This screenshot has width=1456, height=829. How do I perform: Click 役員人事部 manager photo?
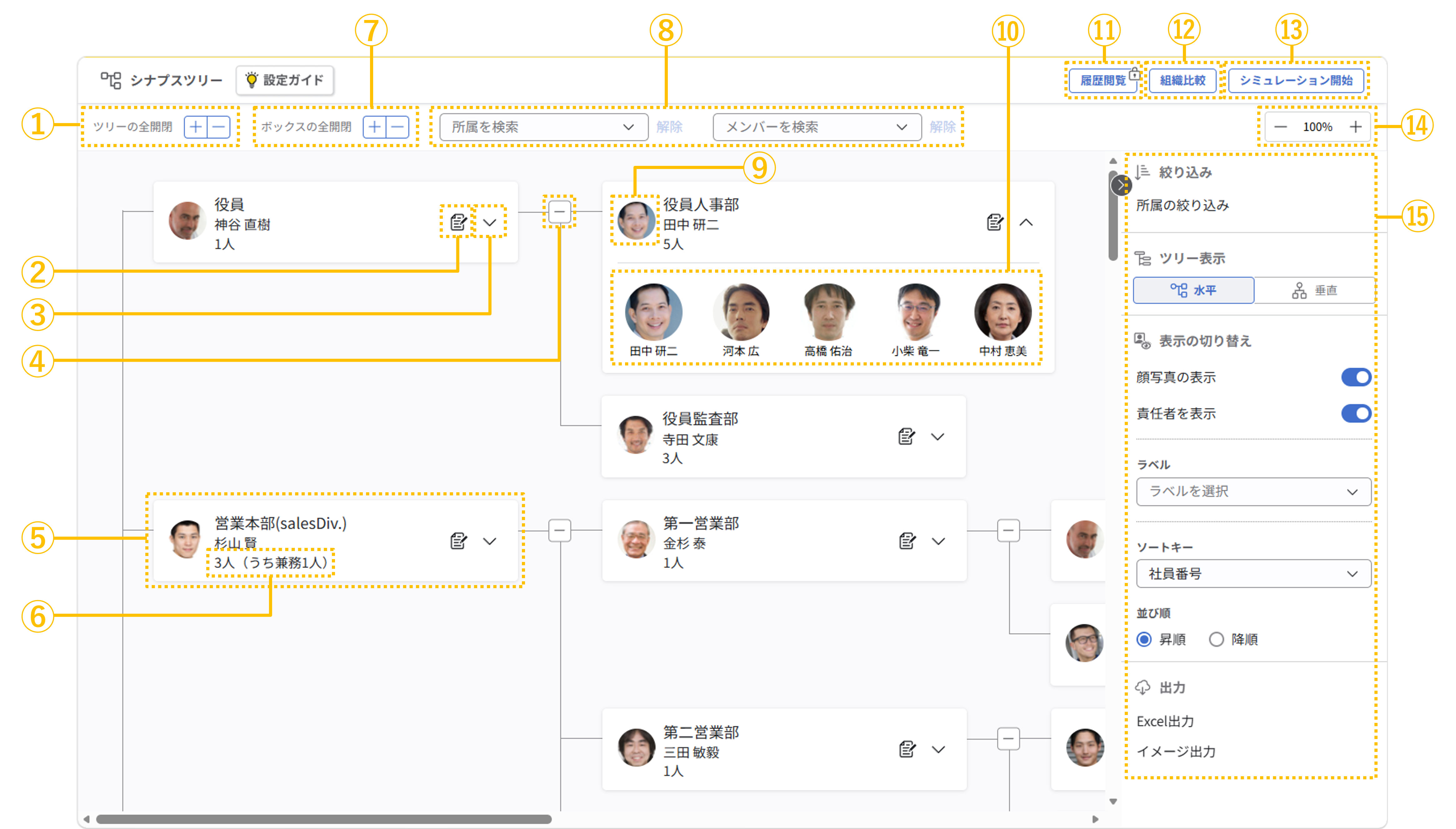(636, 221)
